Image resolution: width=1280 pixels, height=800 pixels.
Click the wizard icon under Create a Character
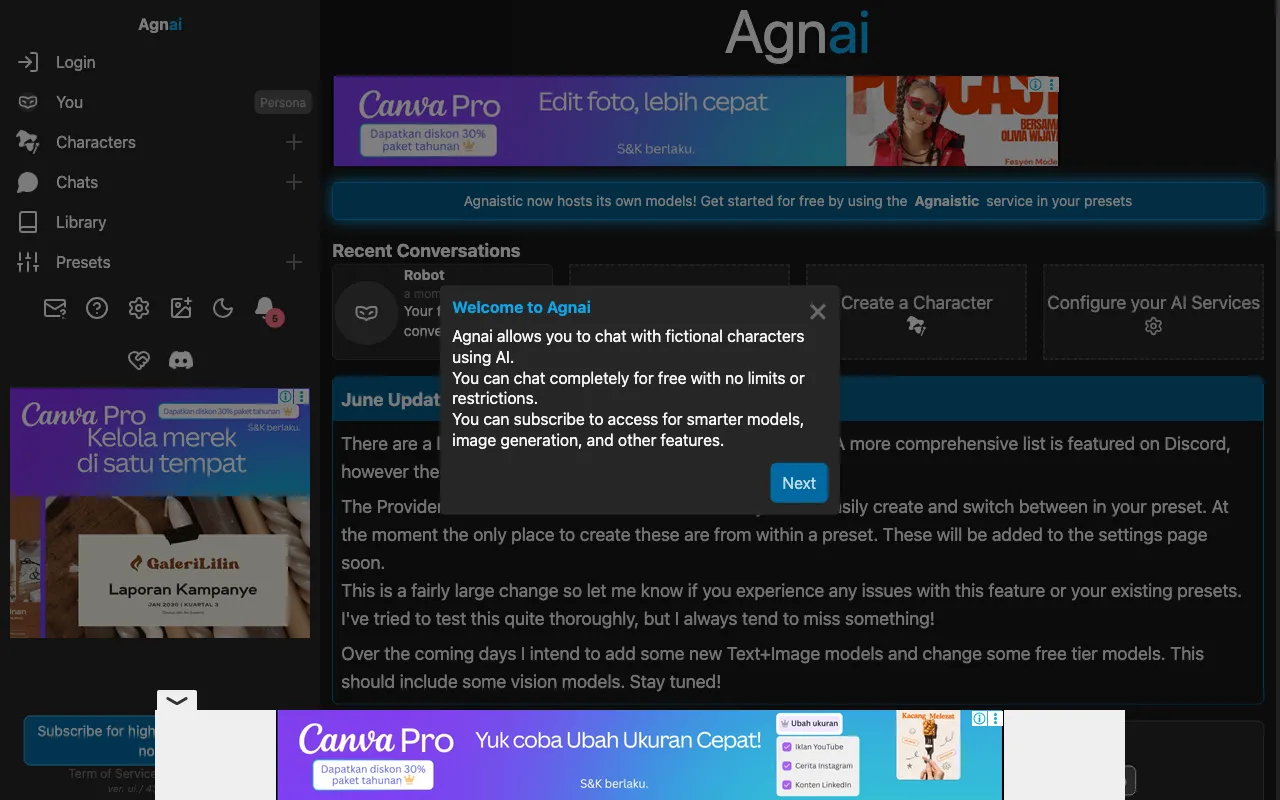click(916, 326)
